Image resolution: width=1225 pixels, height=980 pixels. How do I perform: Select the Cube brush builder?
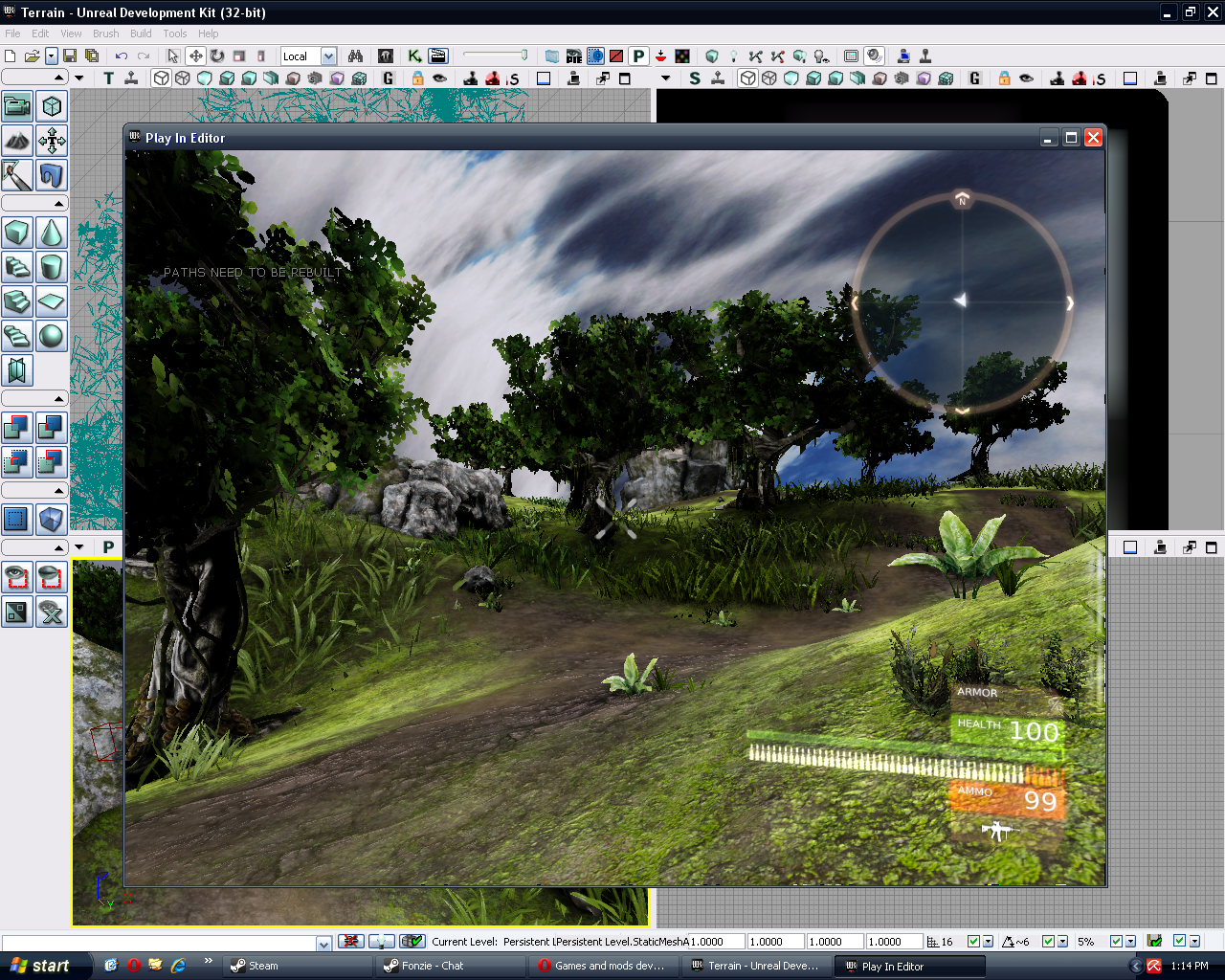17,233
